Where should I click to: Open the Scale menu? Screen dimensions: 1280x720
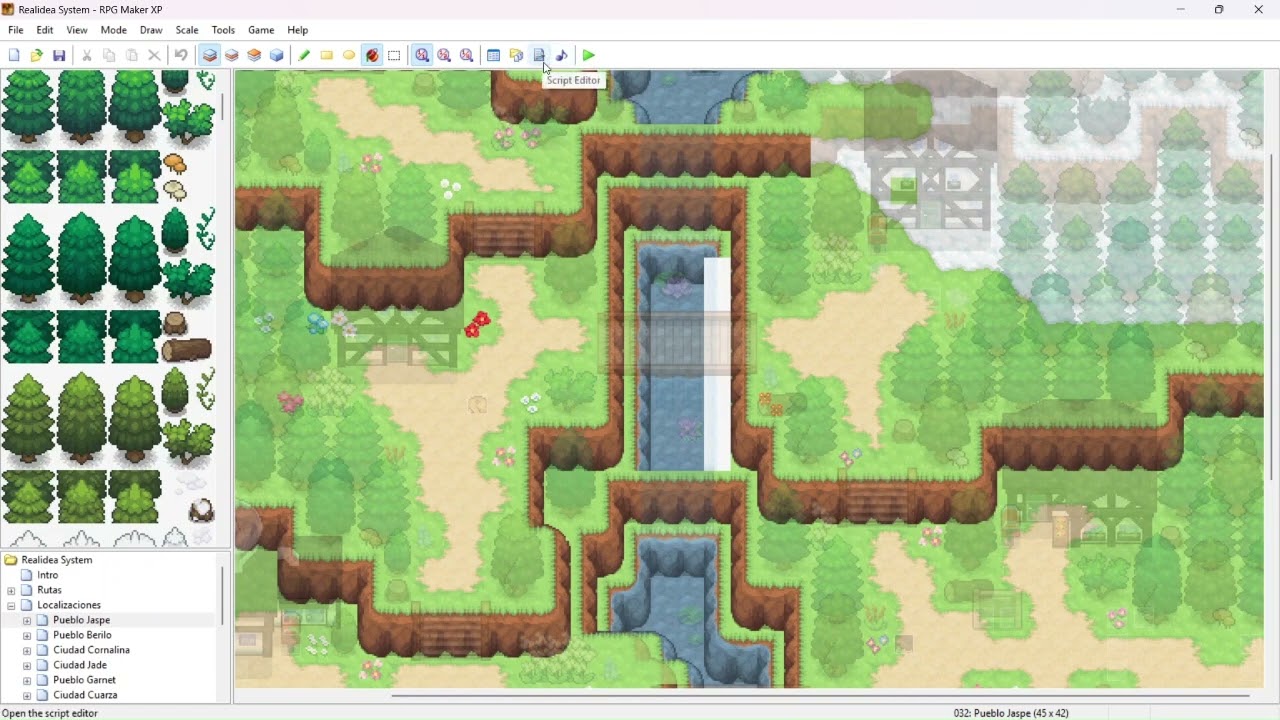(187, 30)
